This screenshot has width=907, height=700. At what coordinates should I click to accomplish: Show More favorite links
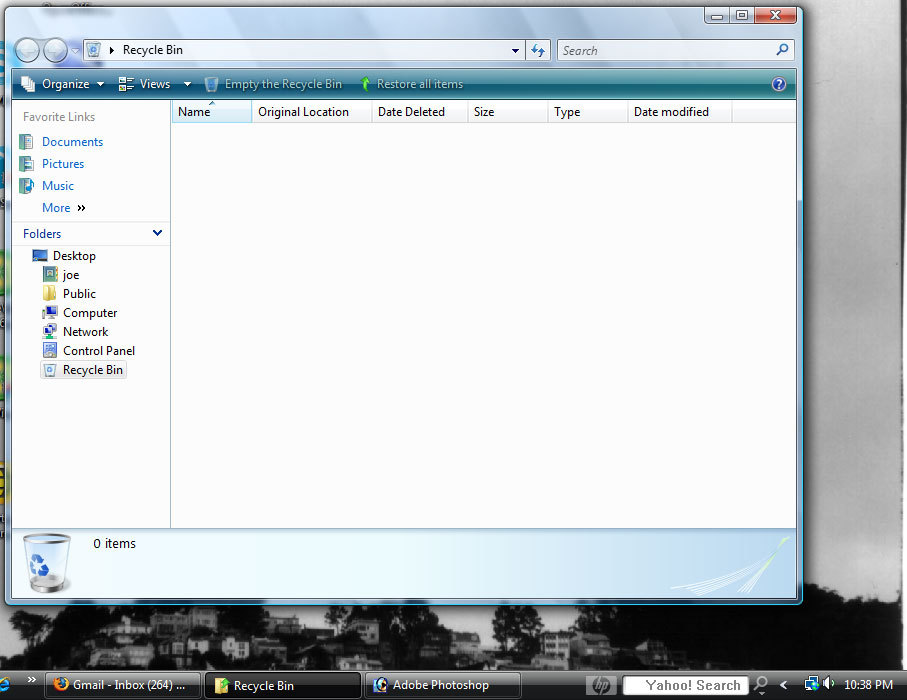click(64, 208)
